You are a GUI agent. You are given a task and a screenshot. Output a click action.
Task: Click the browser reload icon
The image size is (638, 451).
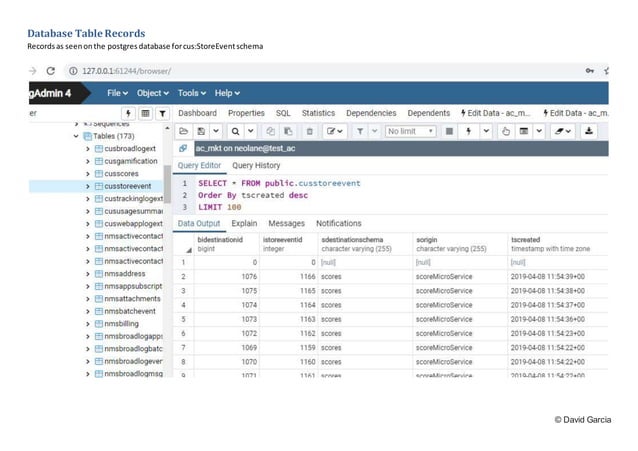pyautogui.click(x=51, y=71)
